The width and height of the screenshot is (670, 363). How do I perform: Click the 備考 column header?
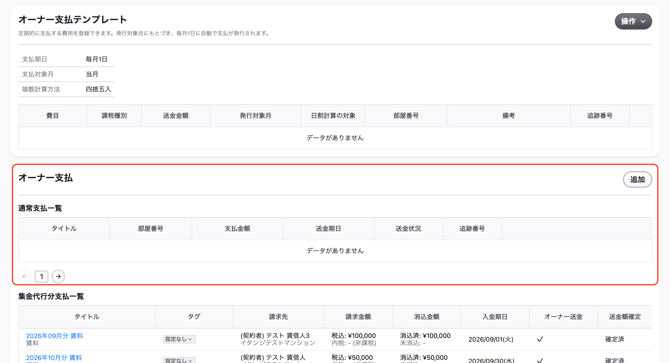click(x=508, y=116)
